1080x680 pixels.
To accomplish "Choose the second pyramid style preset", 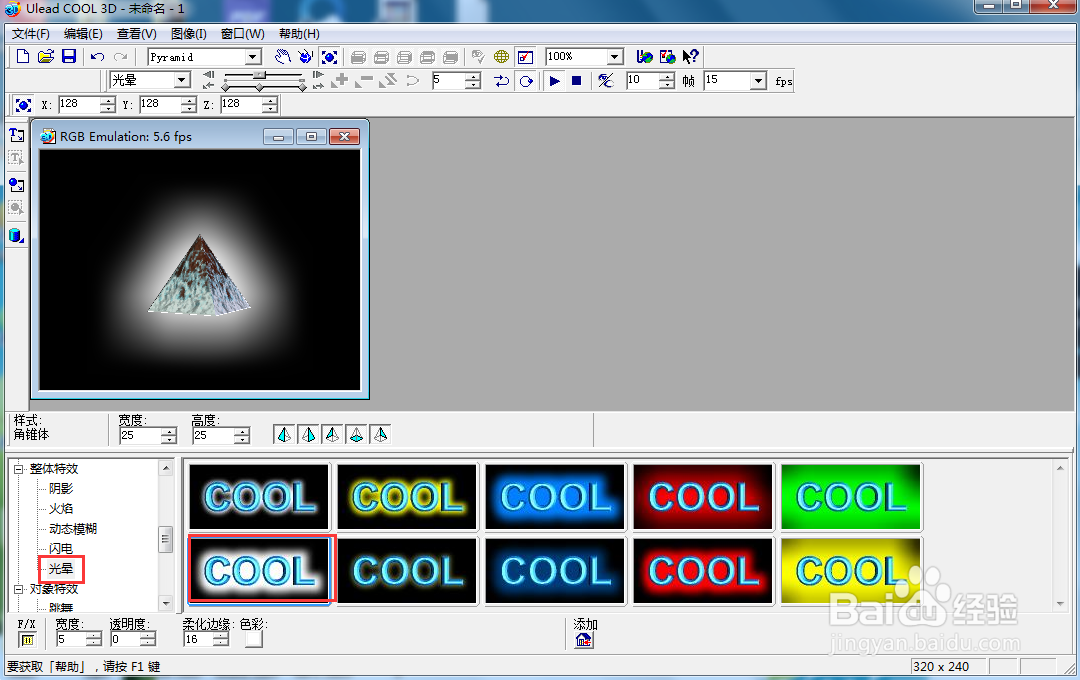I will 308,435.
